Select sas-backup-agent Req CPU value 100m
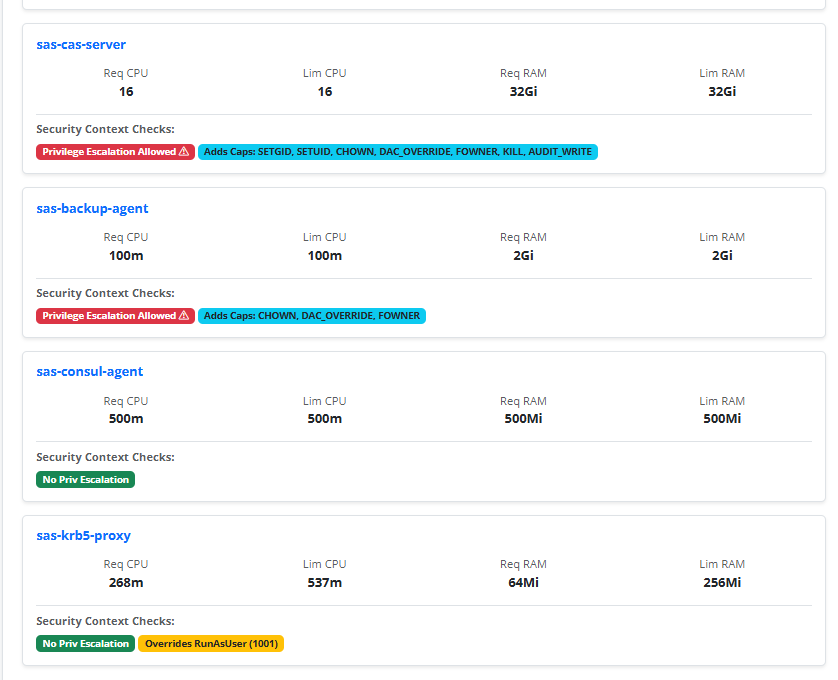 [x=126, y=256]
